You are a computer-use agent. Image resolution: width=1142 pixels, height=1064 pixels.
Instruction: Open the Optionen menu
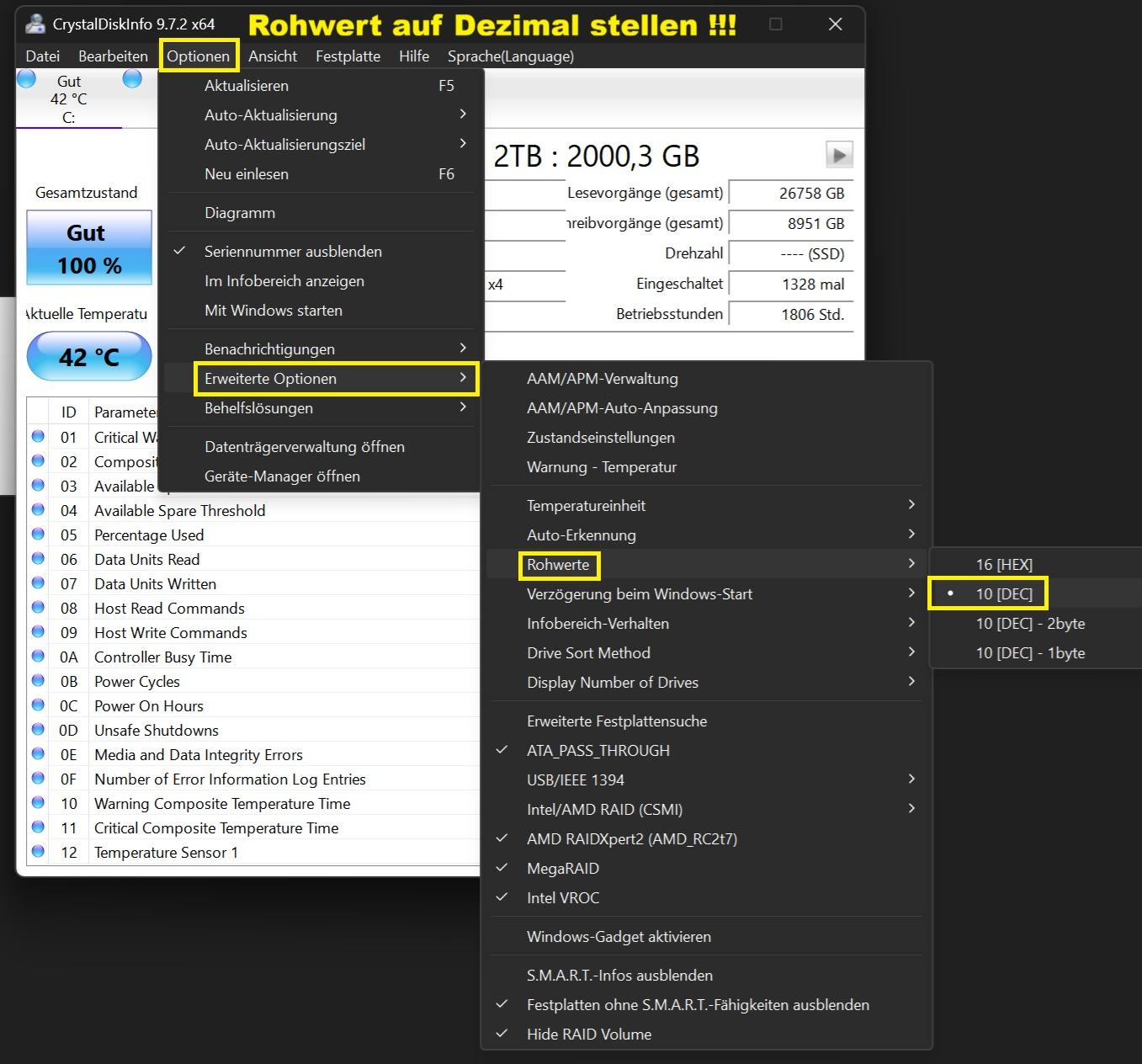point(199,56)
